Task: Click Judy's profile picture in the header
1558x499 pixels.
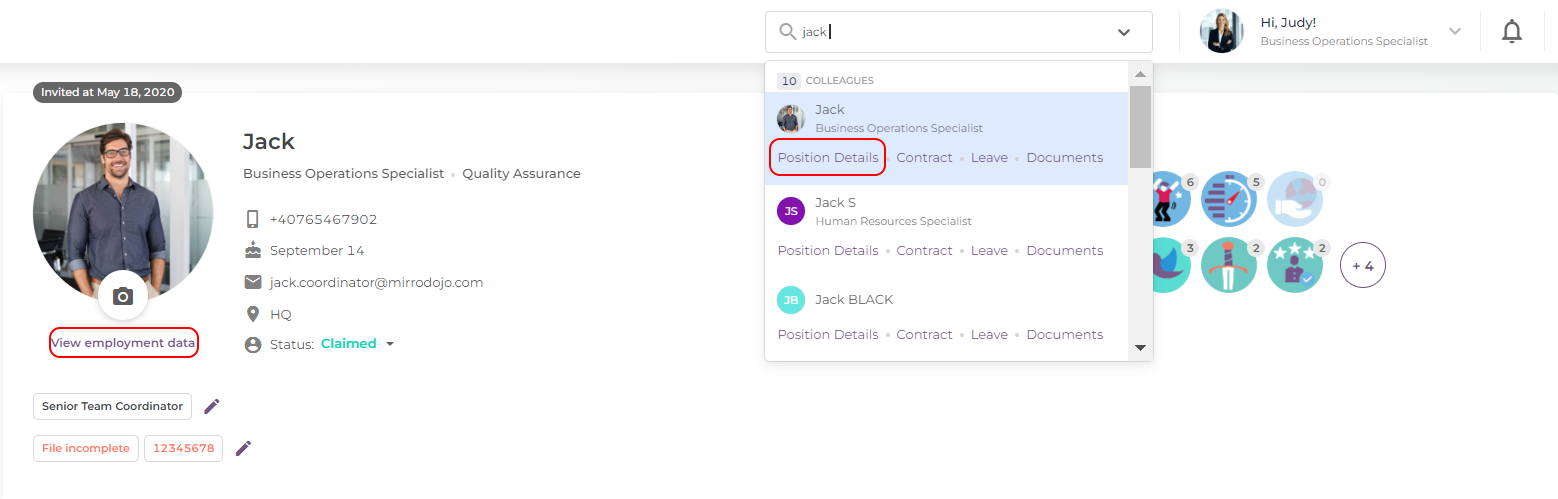Action: [x=1222, y=31]
